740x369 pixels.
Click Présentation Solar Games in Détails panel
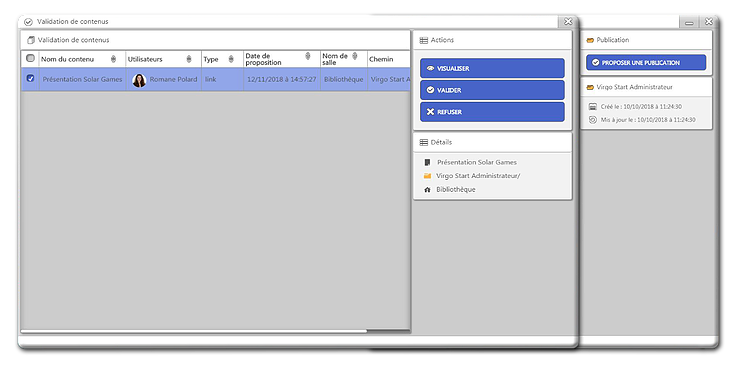[477, 162]
